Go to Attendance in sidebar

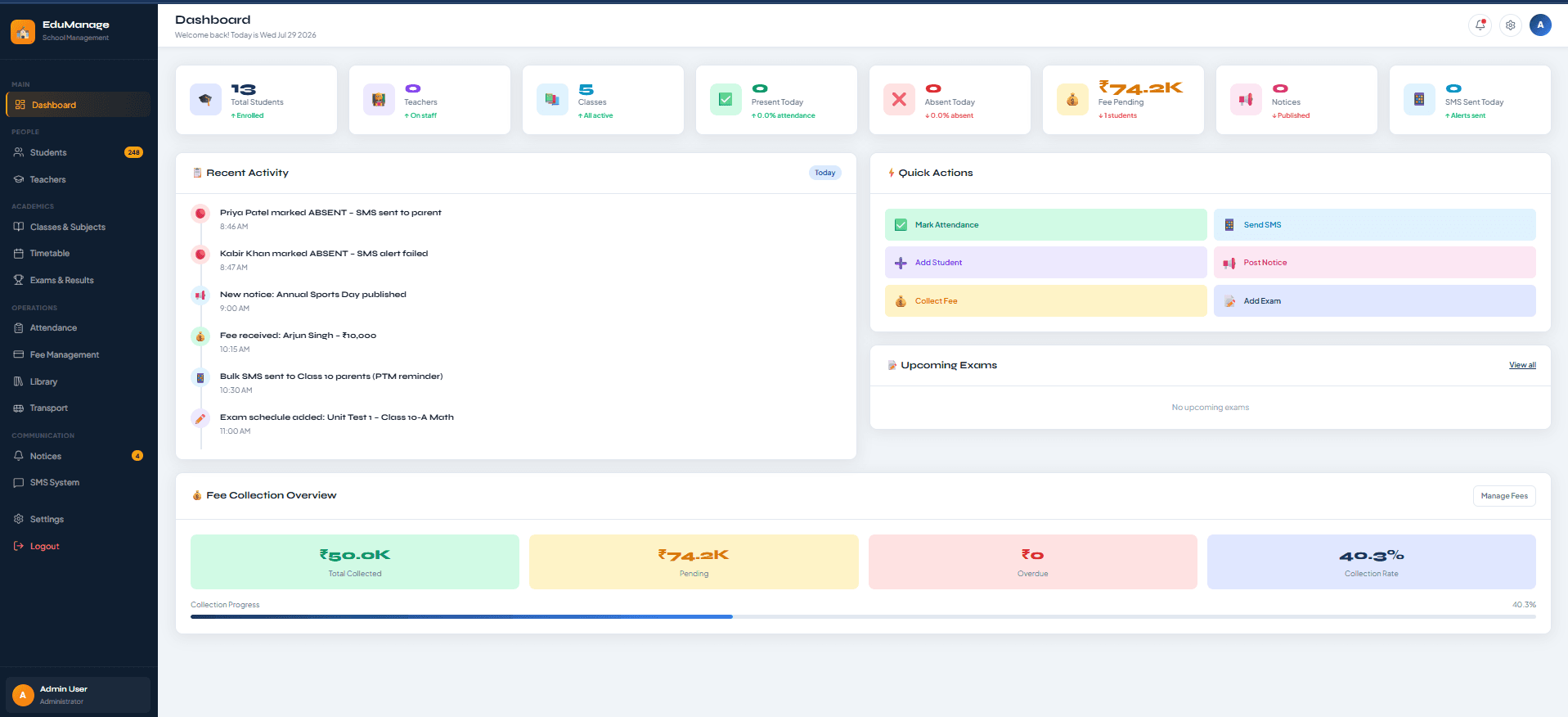[79, 328]
